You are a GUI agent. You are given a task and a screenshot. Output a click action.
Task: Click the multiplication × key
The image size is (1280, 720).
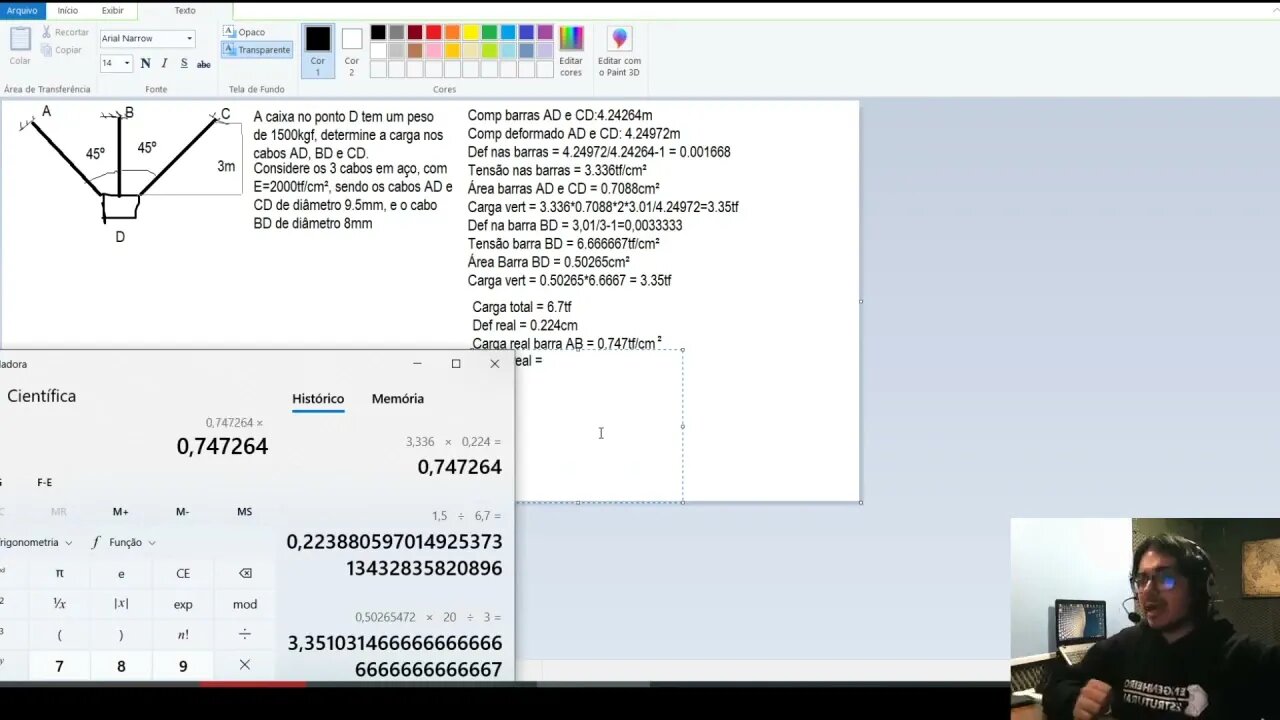(245, 665)
